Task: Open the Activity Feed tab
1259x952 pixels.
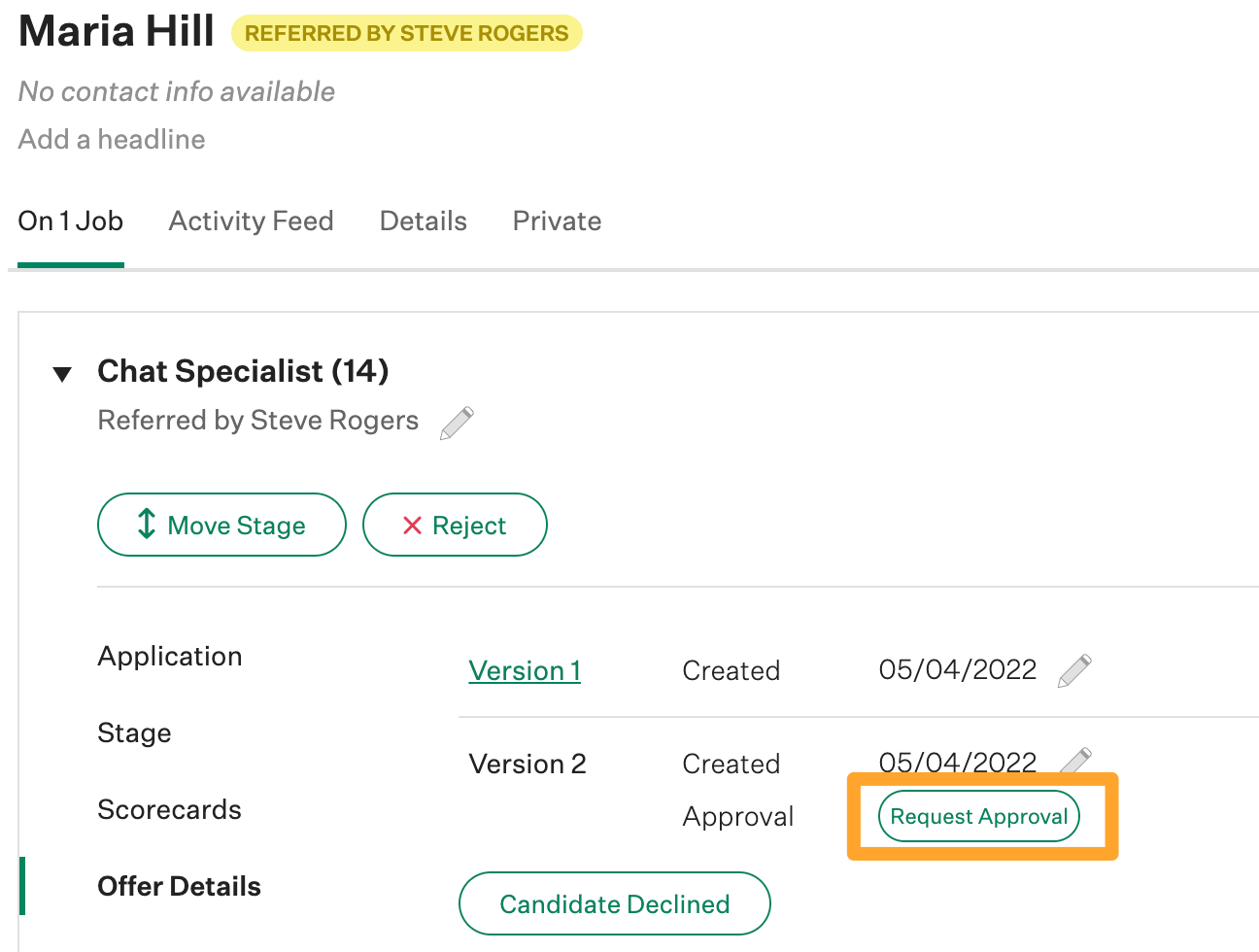Action: click(251, 221)
